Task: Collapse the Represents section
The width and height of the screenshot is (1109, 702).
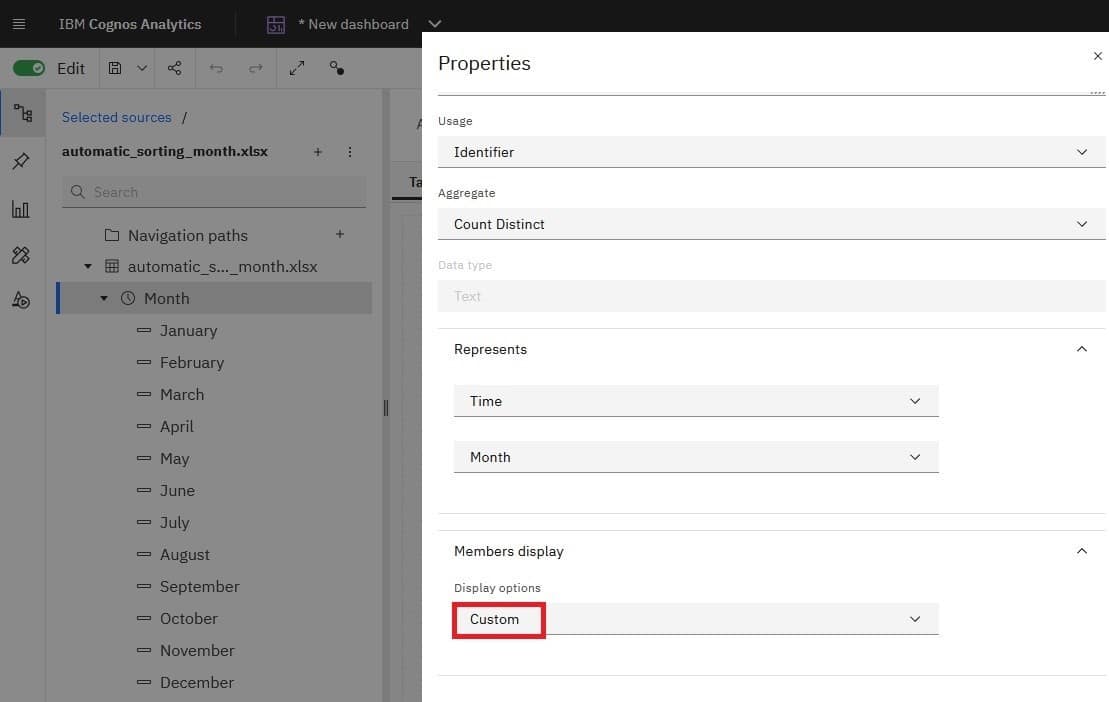Action: [x=1081, y=349]
